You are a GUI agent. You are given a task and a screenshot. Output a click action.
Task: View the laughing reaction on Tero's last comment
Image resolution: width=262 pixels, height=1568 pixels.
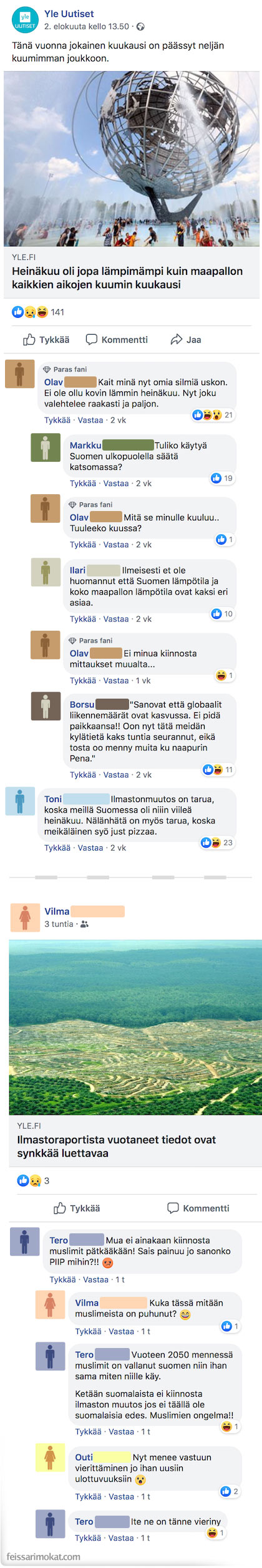click(x=216, y=1532)
